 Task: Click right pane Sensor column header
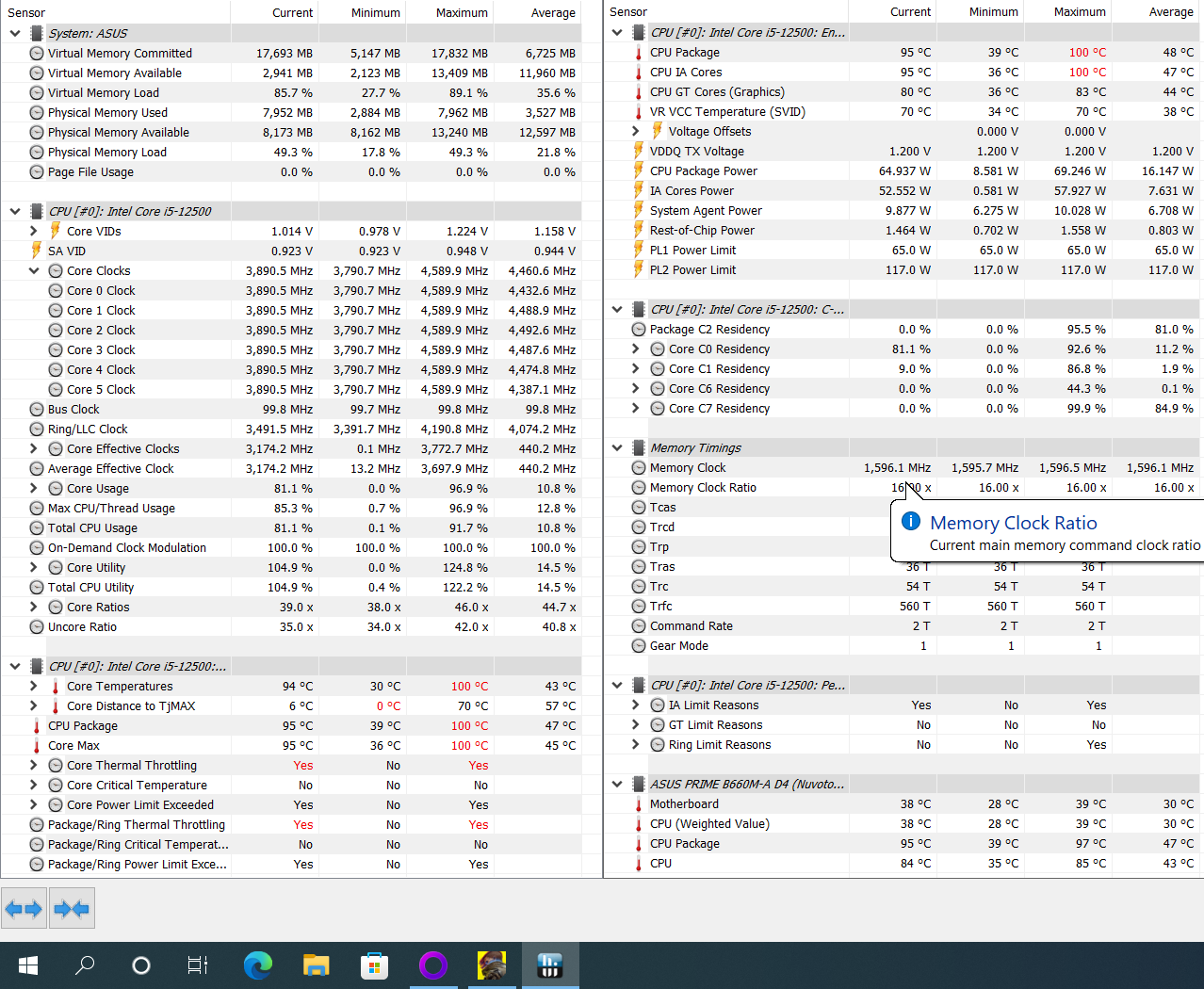click(726, 12)
